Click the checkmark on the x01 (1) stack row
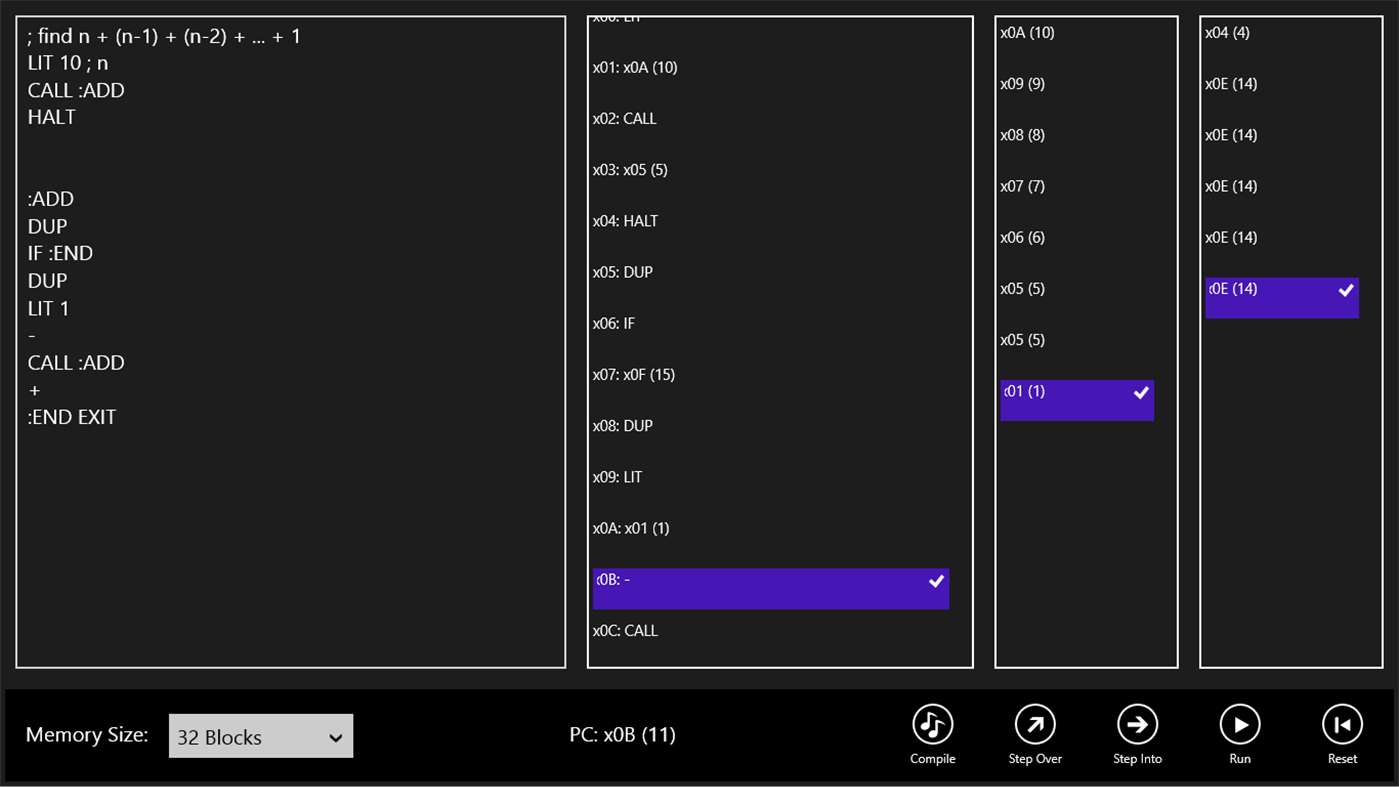 tap(1141, 393)
